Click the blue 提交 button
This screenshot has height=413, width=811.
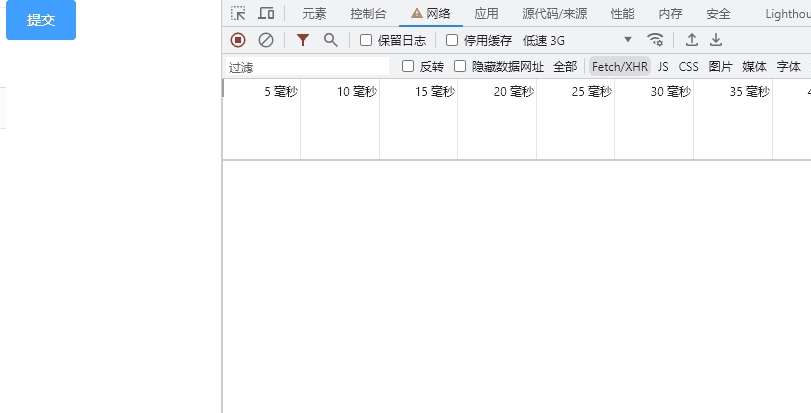pyautogui.click(x=41, y=20)
